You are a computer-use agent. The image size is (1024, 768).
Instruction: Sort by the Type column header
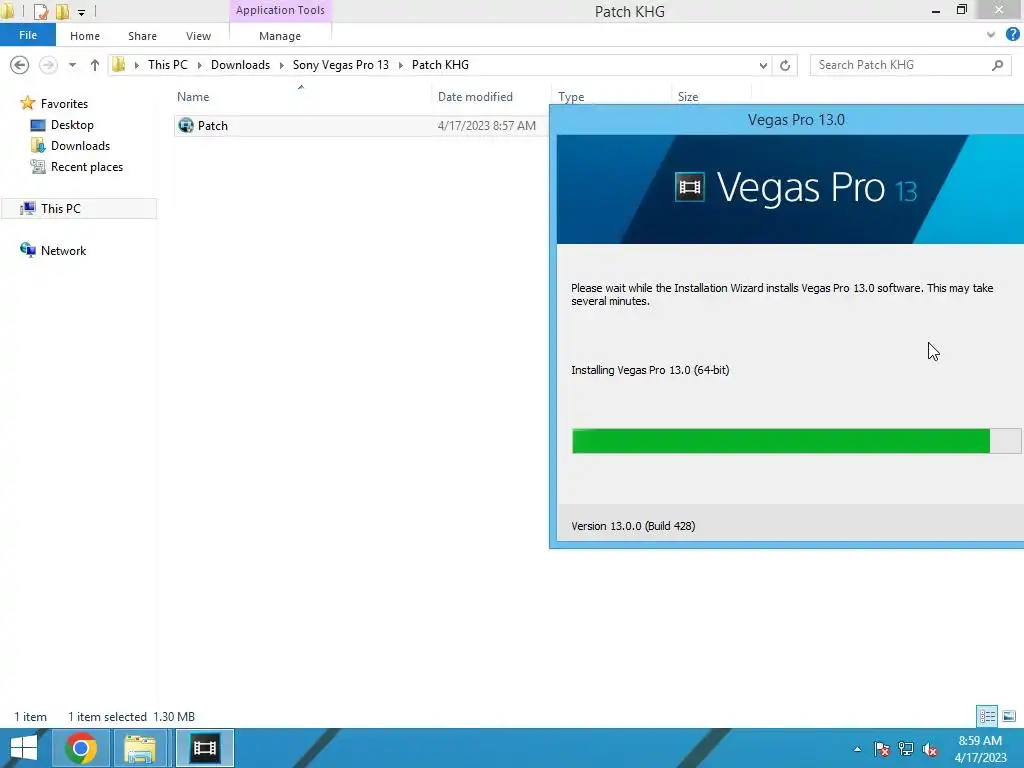click(x=571, y=97)
